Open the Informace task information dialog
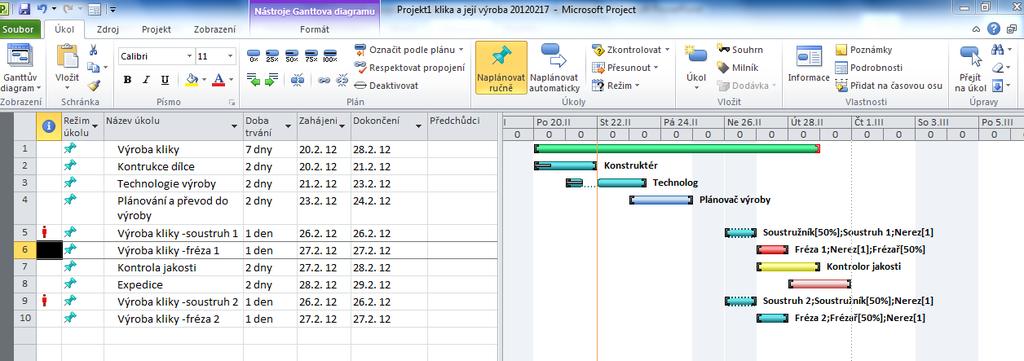The image size is (1024, 361). pos(808,64)
